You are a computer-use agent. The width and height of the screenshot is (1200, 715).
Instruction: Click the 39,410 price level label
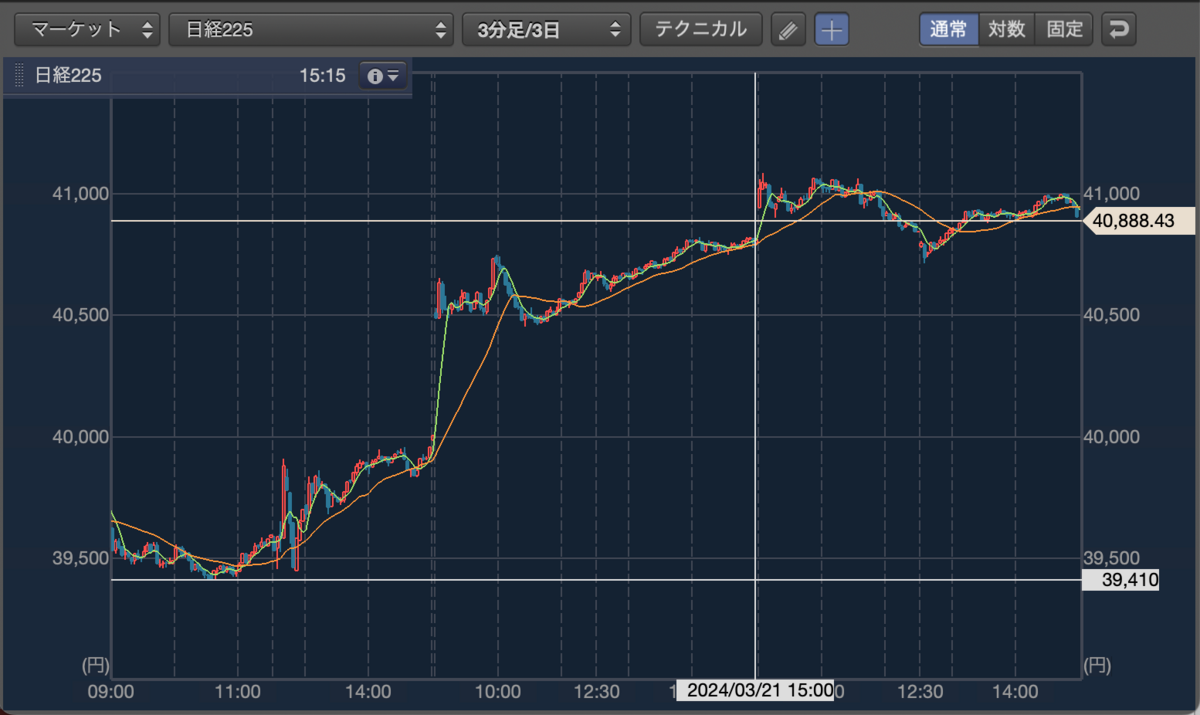pyautogui.click(x=1121, y=580)
